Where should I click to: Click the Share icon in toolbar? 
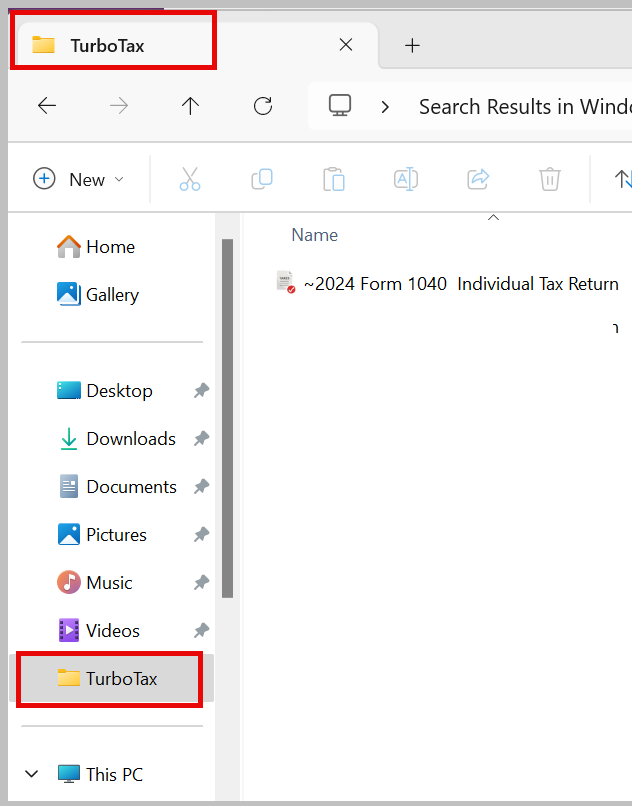click(478, 179)
